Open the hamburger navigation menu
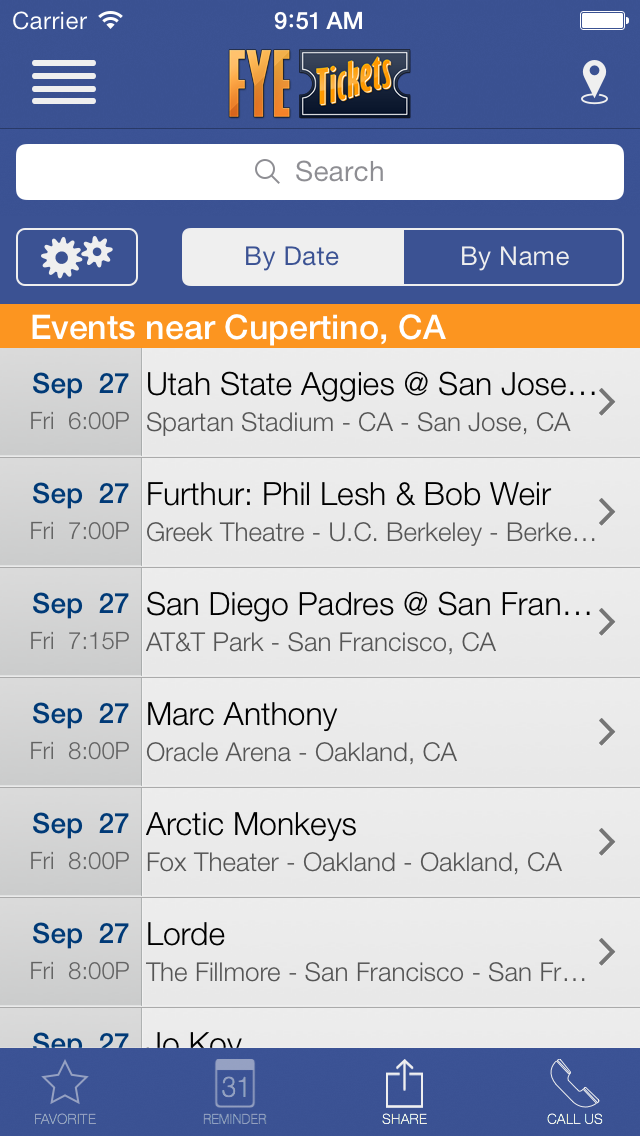This screenshot has width=640, height=1136. [64, 82]
